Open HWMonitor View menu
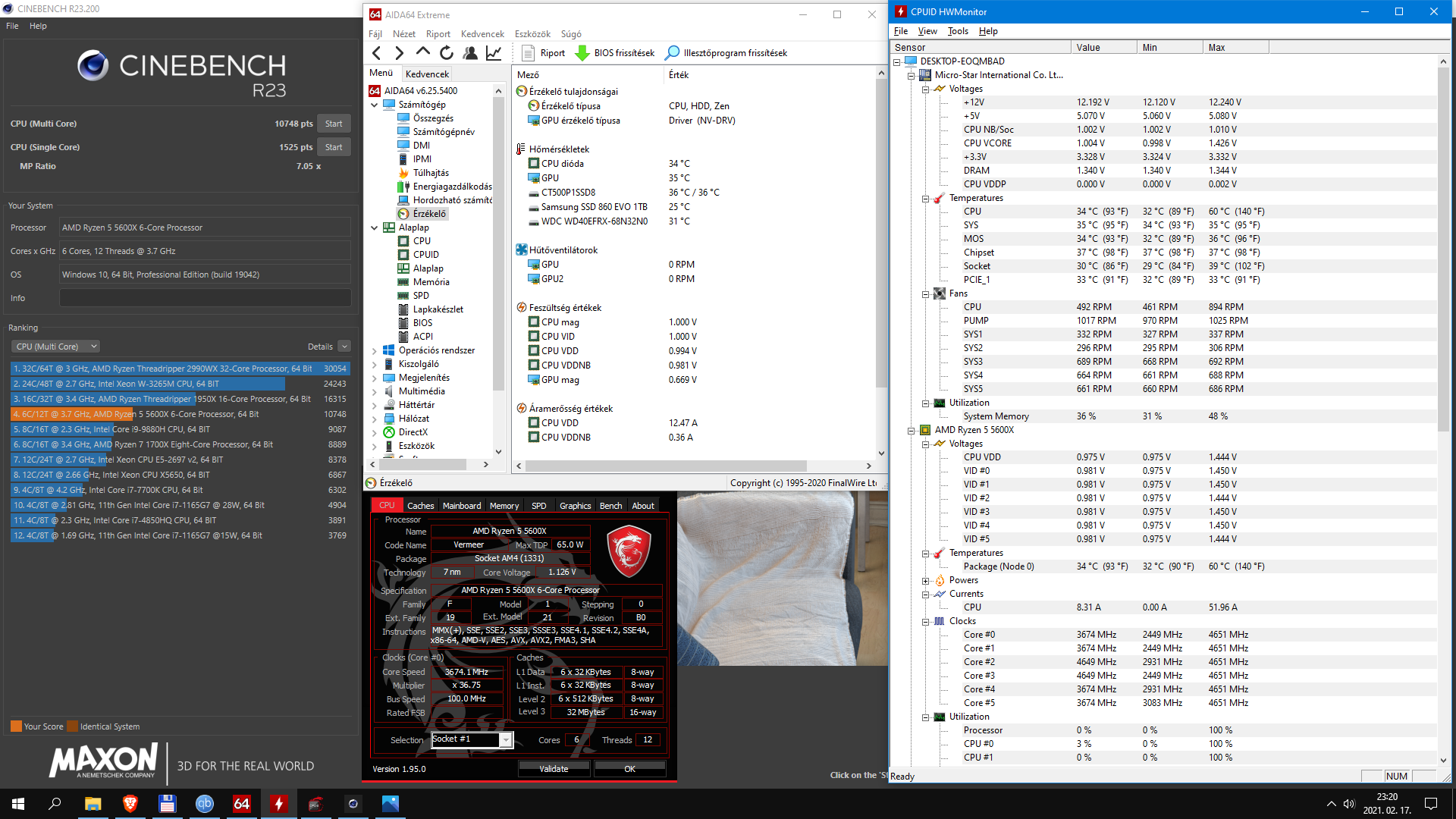This screenshot has height=819, width=1456. pos(927,31)
